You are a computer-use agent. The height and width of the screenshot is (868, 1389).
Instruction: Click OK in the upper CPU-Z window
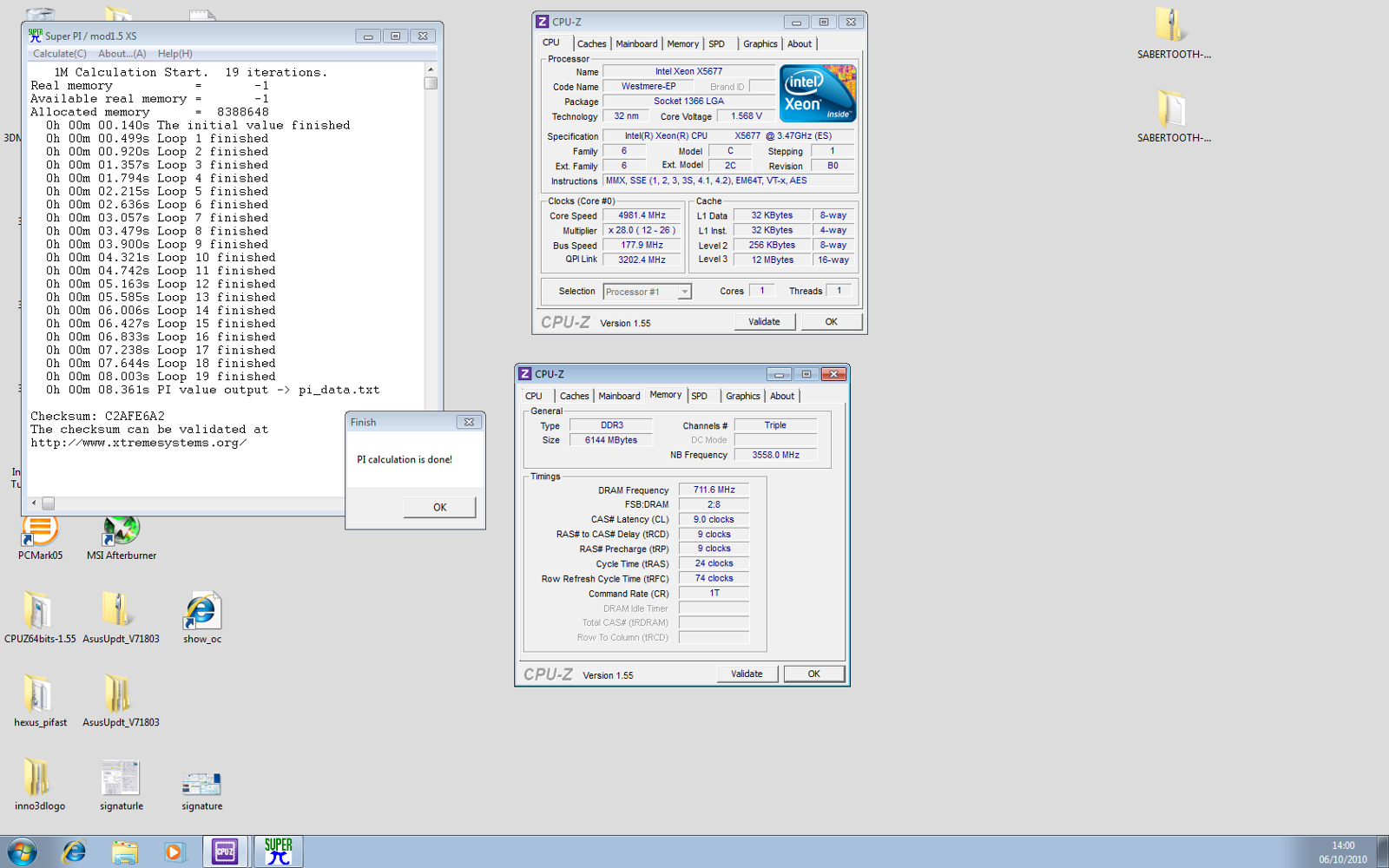(x=831, y=322)
